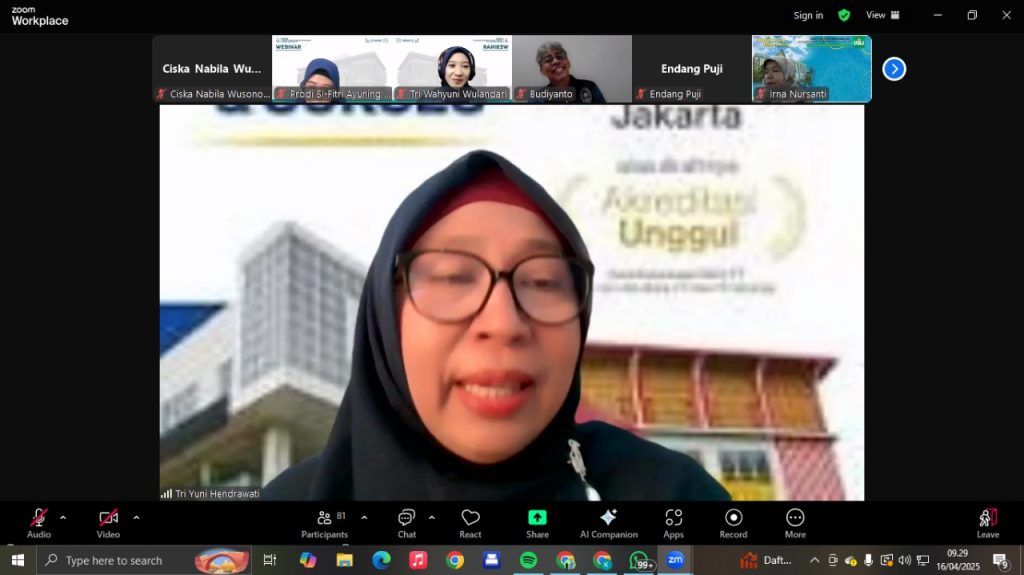
Task: Open Copilot from the taskbar
Action: (x=308, y=560)
